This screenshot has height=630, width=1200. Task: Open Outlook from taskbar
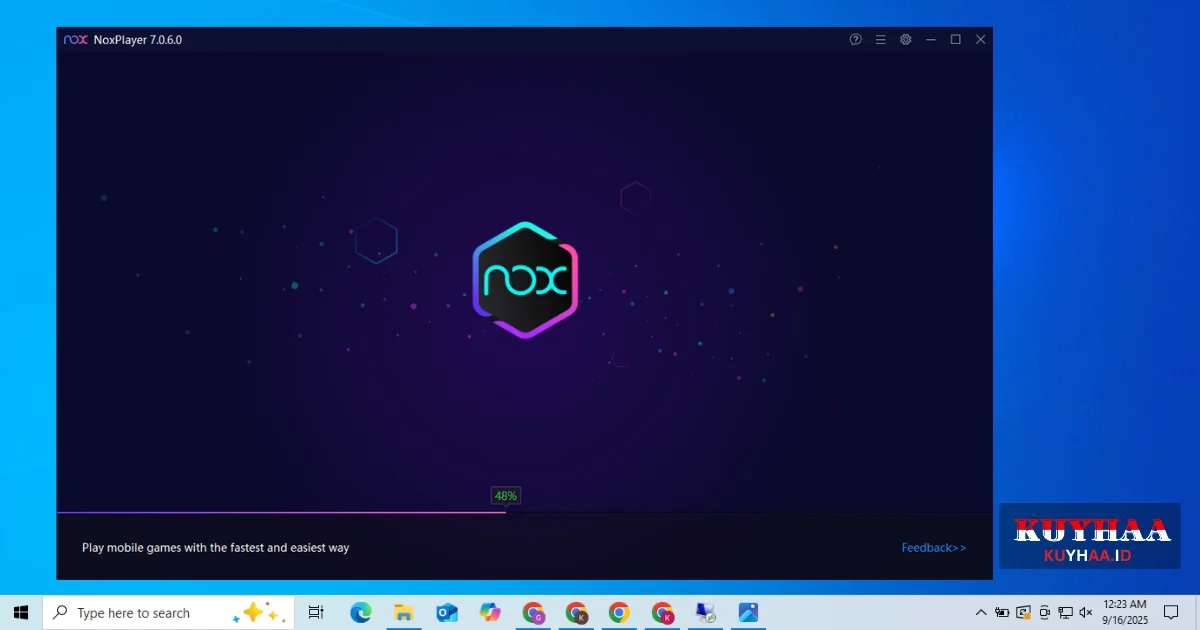(447, 612)
